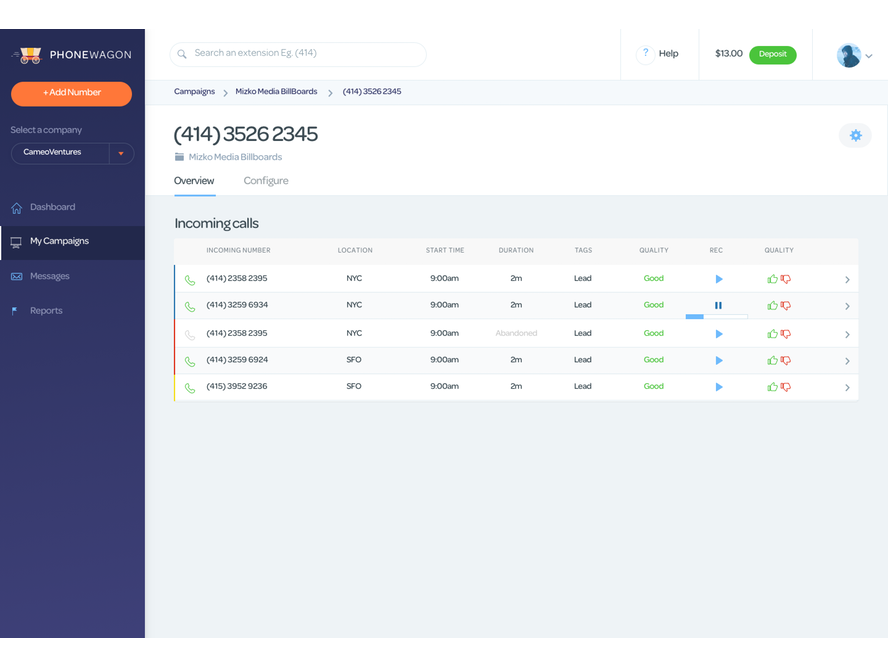The image size is (888, 666).
Task: Go to Campaigns breadcrumb
Action: (x=194, y=92)
